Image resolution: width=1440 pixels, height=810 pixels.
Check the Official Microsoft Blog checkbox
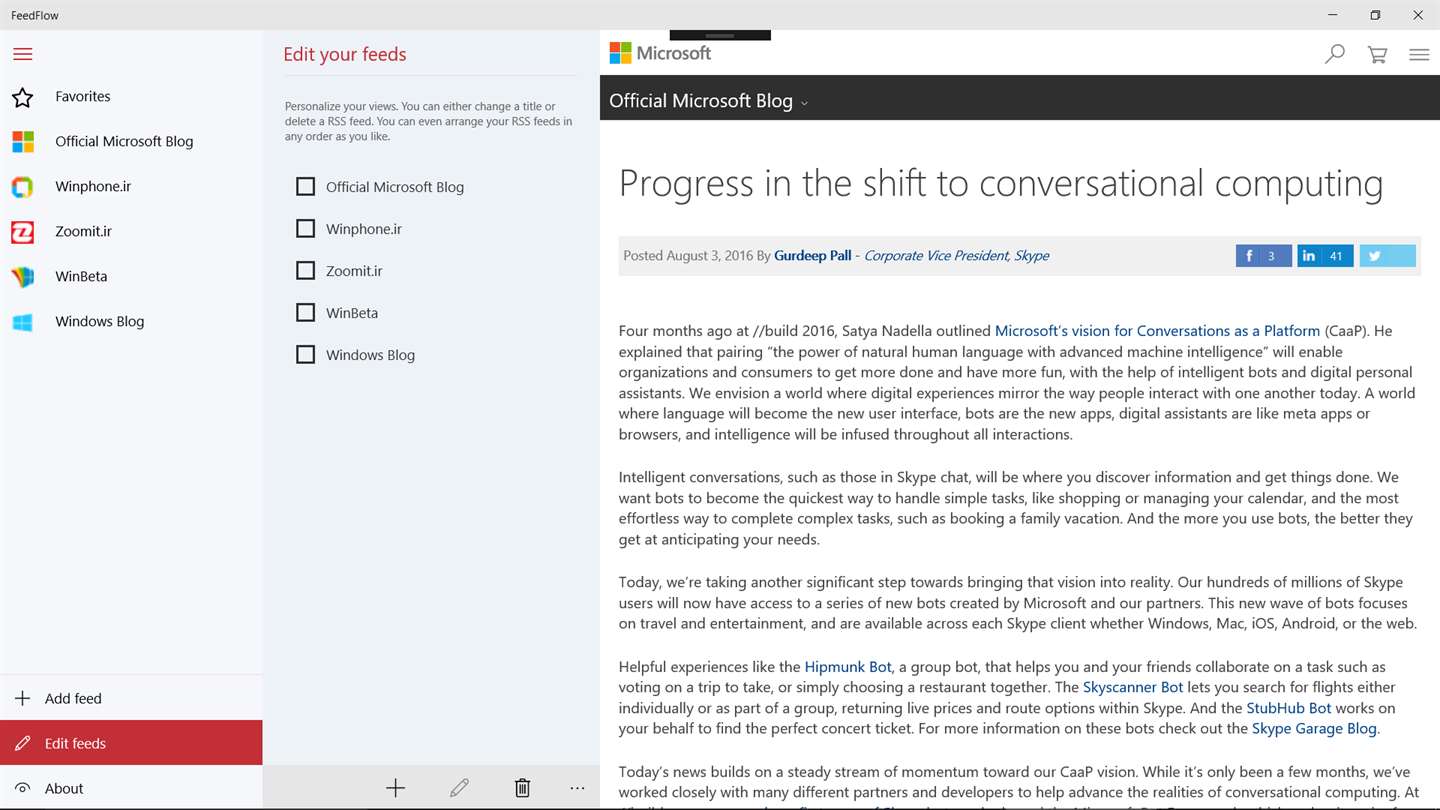tap(306, 187)
